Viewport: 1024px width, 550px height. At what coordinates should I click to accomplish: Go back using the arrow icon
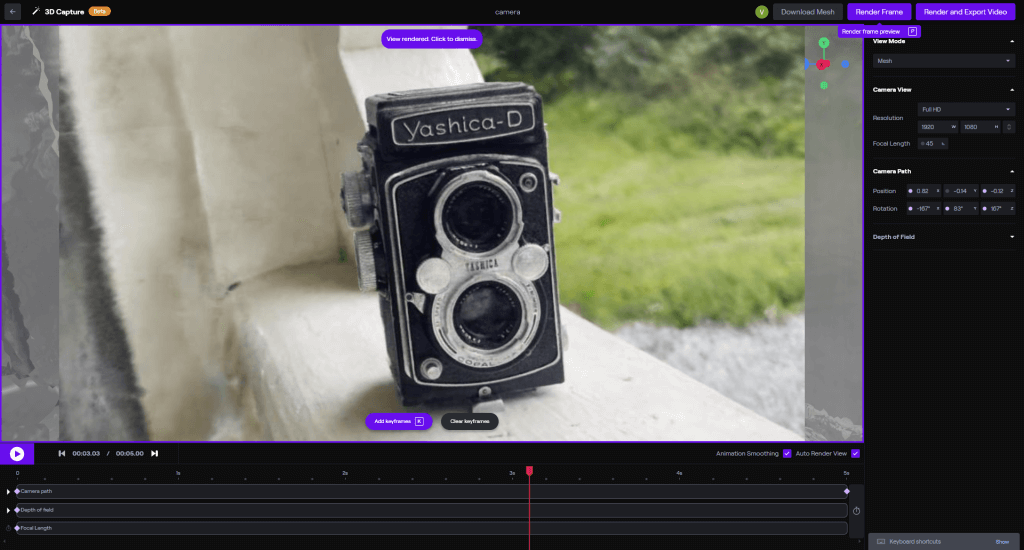click(x=12, y=12)
